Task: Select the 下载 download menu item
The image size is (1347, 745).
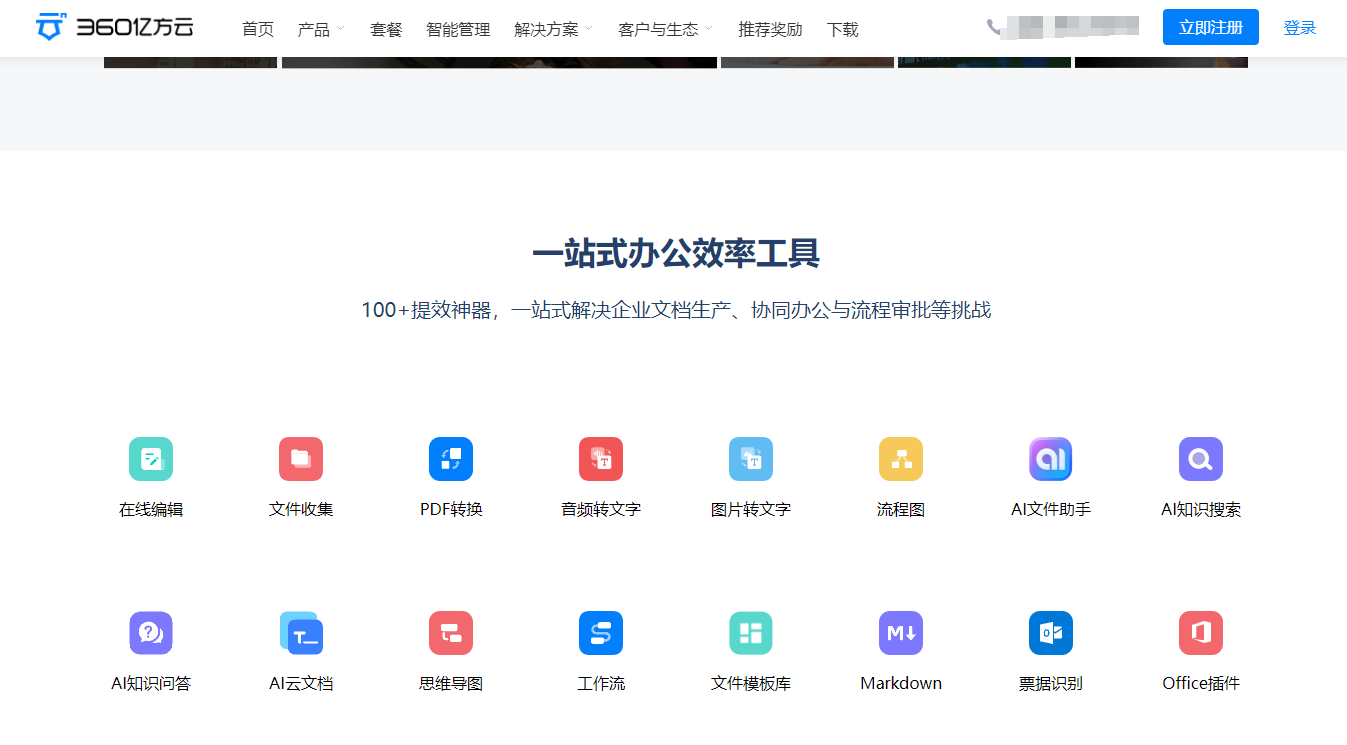Action: (843, 29)
